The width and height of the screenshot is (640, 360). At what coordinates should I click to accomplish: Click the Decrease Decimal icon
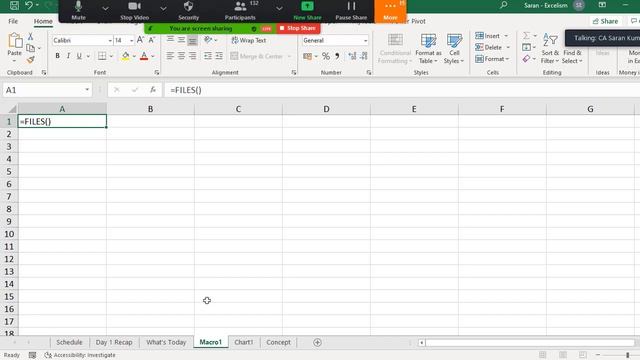point(364,56)
